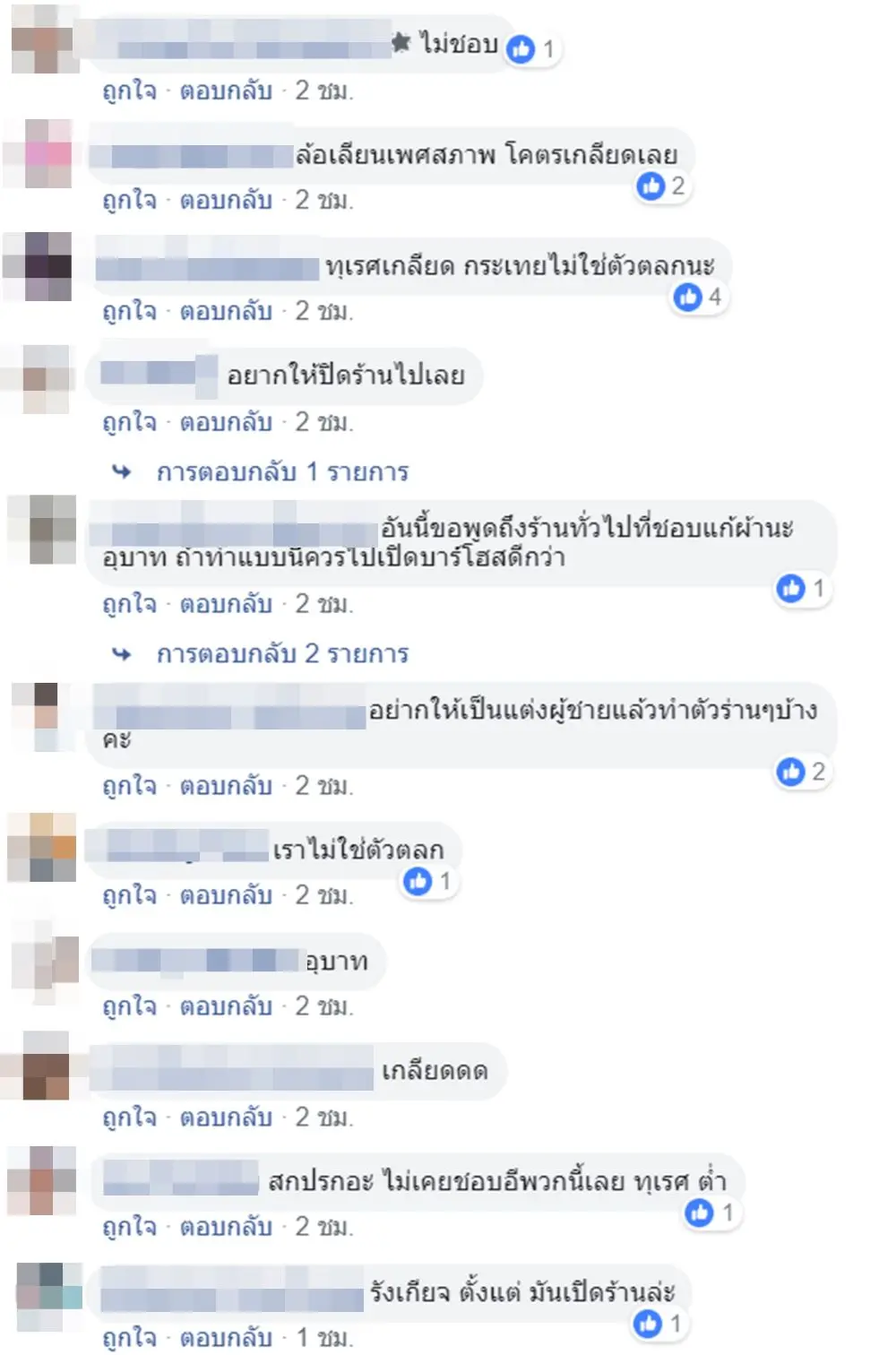This screenshot has height=1355, width=896.
Task: Reply to 'ทุเรศเกลียด' comment with ตอบกลับ
Action: (226, 311)
